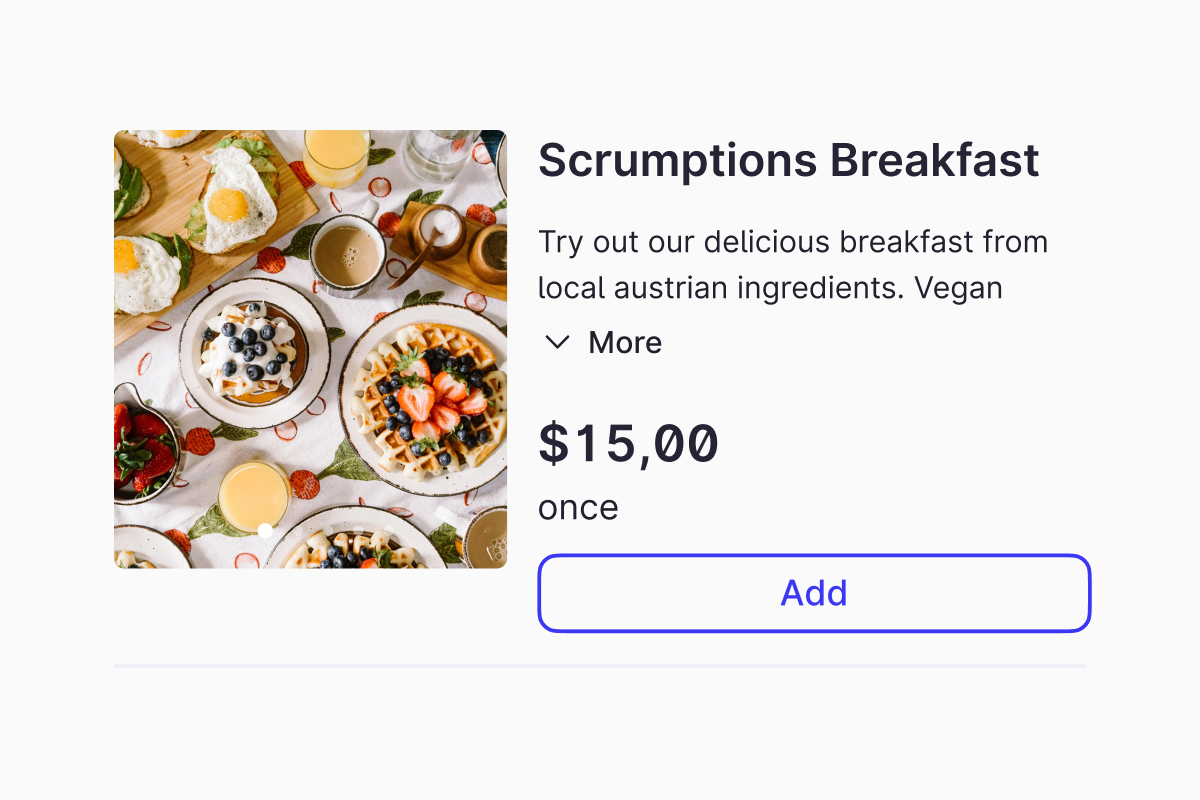The width and height of the screenshot is (1200, 800).
Task: Click the orange juice glass at photo bottom
Action: [x=252, y=495]
